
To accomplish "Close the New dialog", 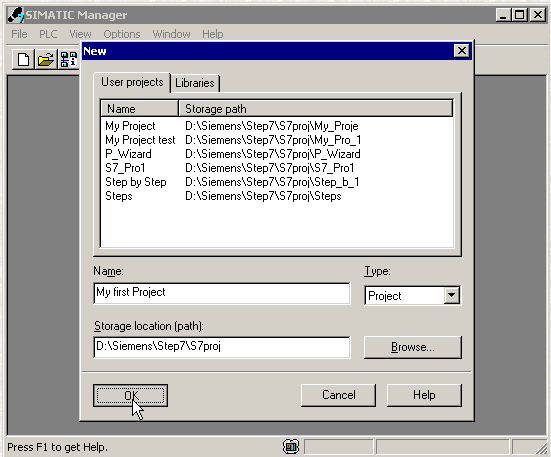I will pos(461,51).
